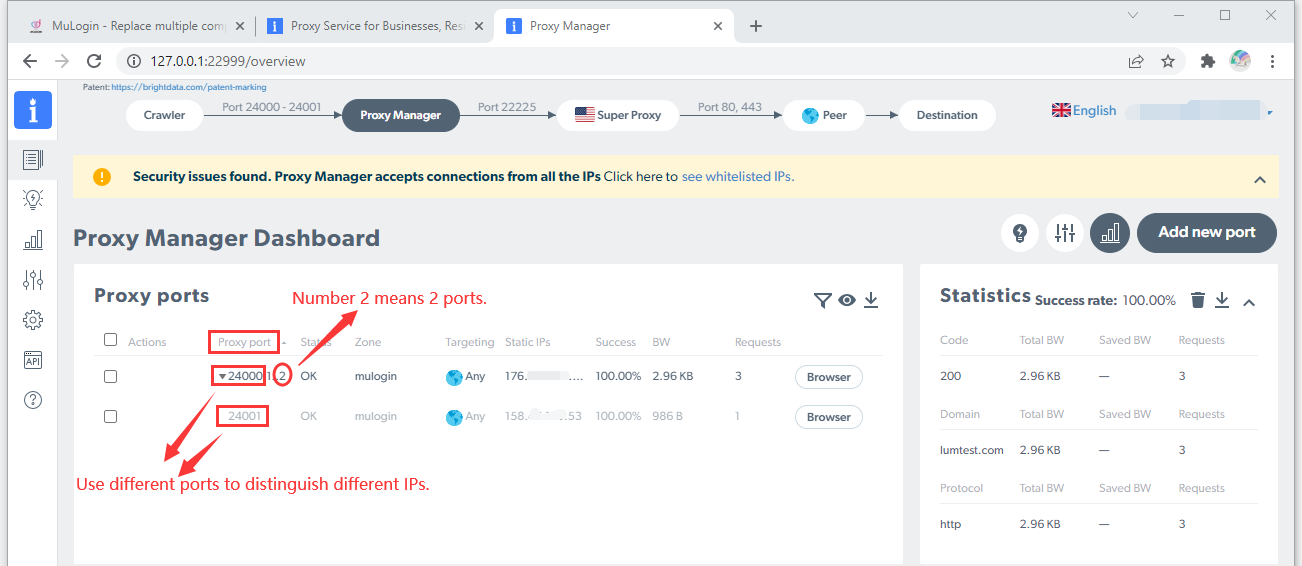
Task: Open the brightdata patent-marking link
Action: (189, 88)
